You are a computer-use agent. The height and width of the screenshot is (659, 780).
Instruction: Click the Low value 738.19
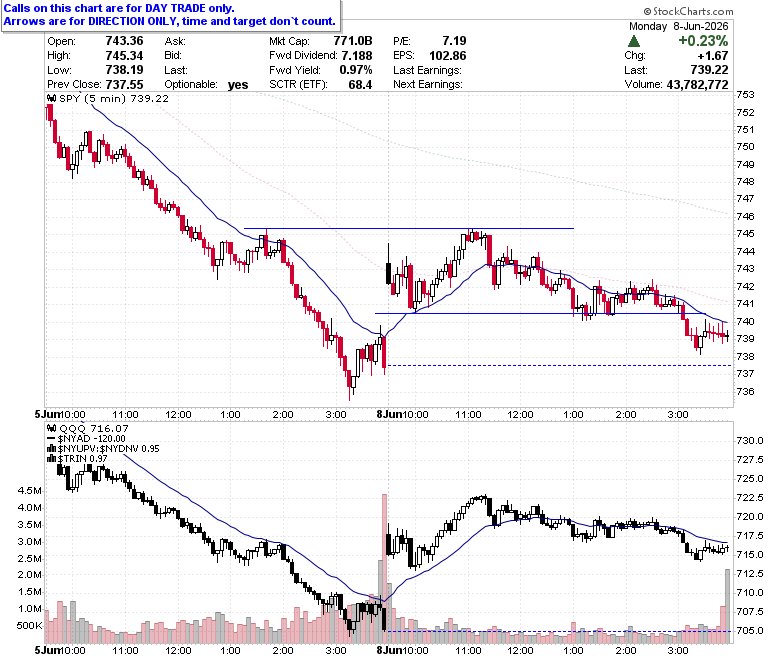click(124, 70)
